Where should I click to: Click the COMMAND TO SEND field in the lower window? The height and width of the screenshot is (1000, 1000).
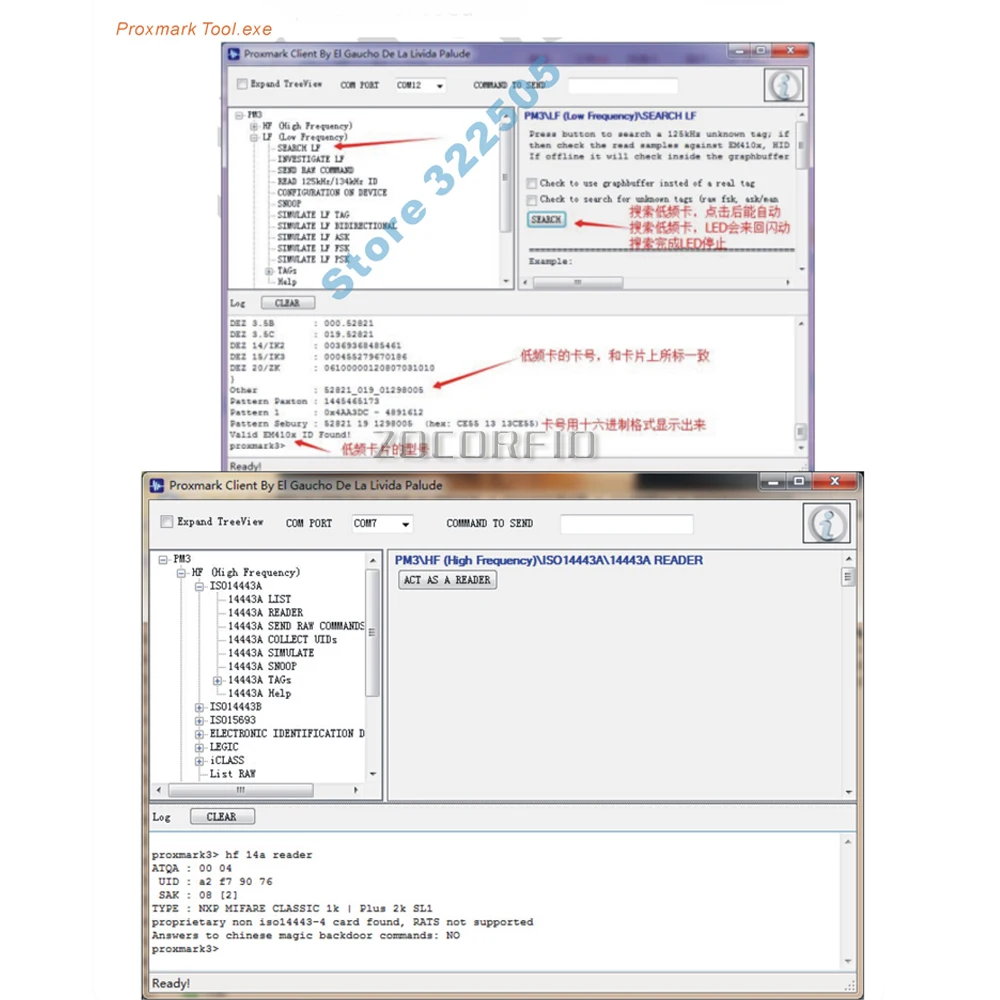[626, 524]
